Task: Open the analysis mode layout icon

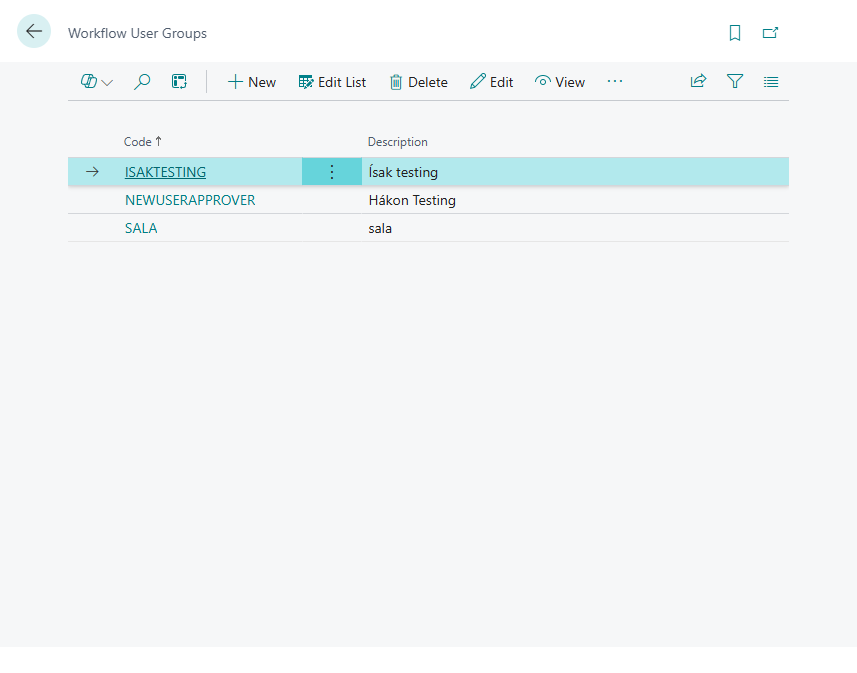Action: pyautogui.click(x=179, y=82)
